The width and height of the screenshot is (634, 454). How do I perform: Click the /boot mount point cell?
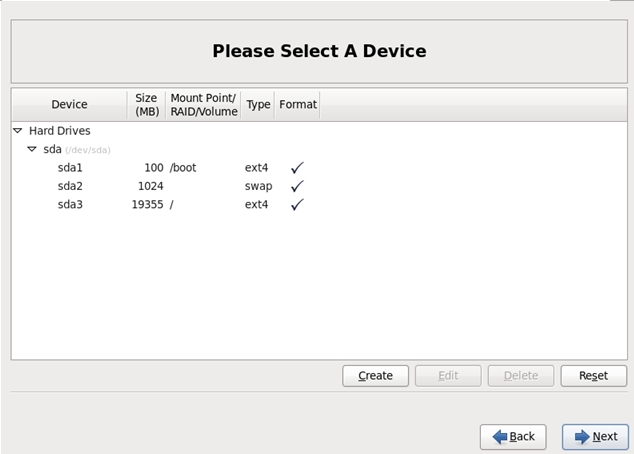pyautogui.click(x=183, y=168)
